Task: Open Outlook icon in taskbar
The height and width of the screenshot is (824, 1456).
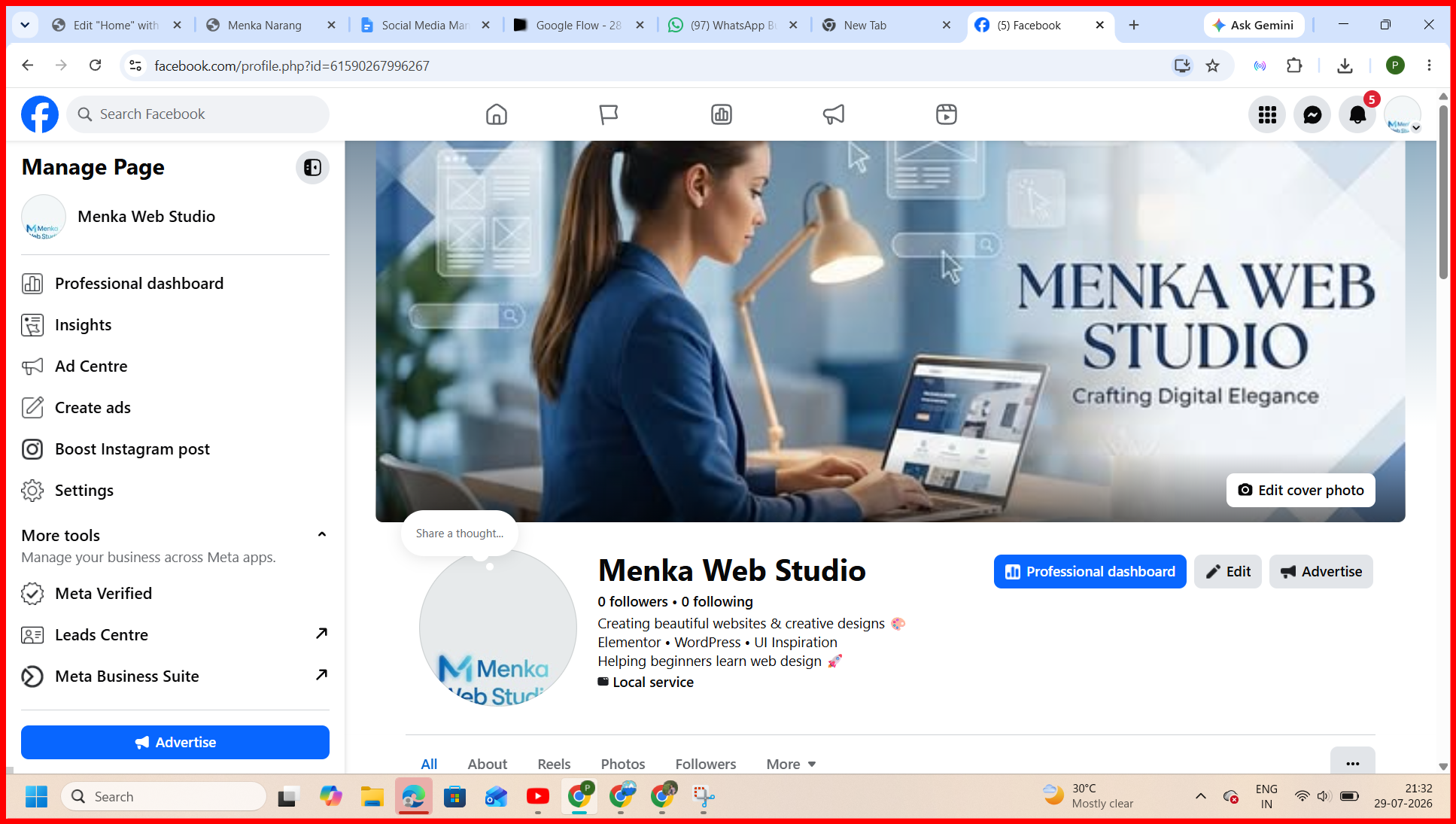Action: [x=497, y=796]
